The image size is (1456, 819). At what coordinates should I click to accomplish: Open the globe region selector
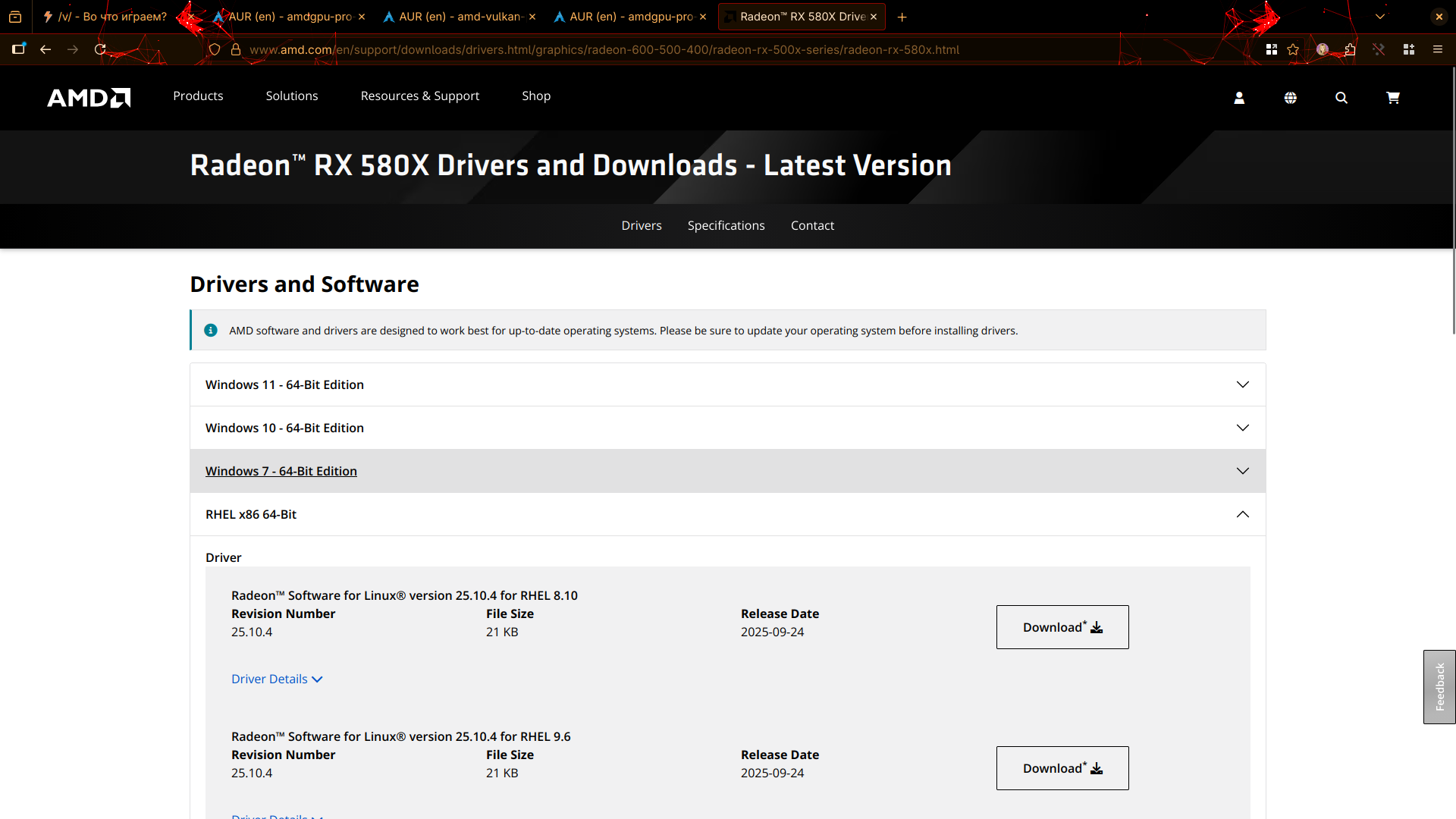(x=1291, y=98)
